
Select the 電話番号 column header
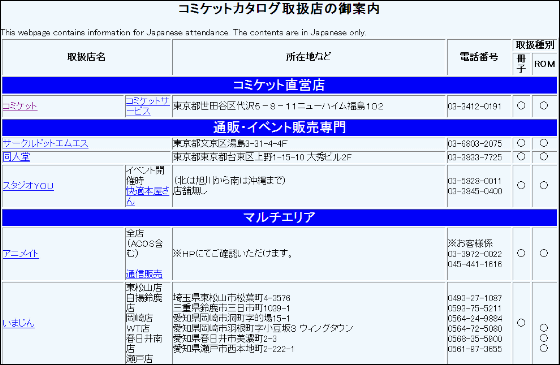479,57
